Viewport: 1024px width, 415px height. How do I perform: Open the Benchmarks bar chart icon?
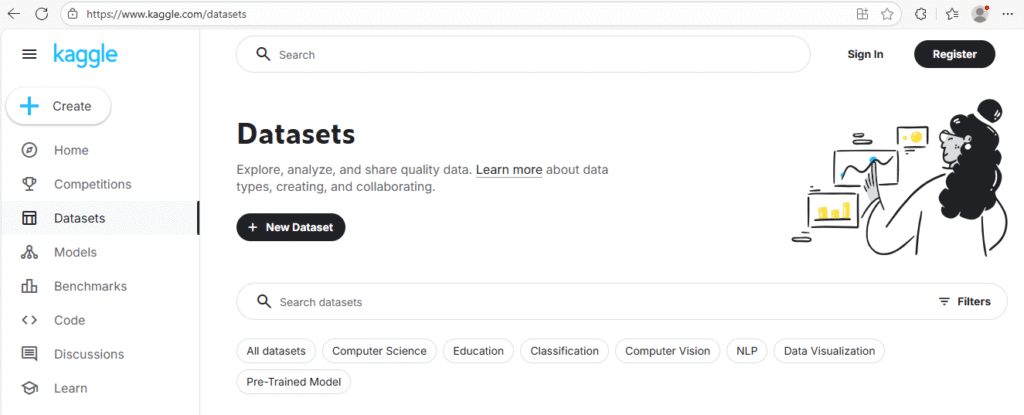[x=30, y=286]
